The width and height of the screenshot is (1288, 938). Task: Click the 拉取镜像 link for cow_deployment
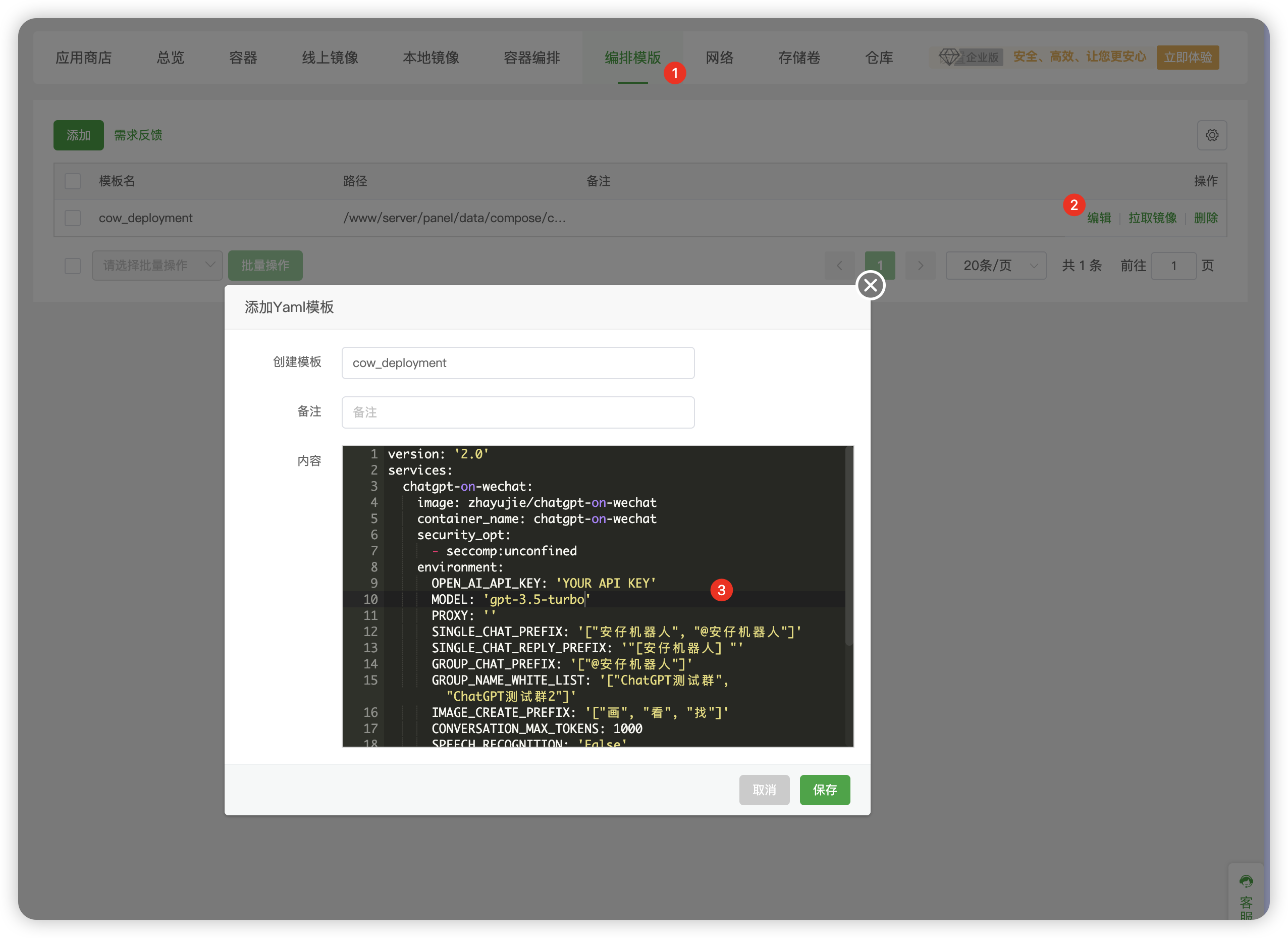[x=1152, y=218]
